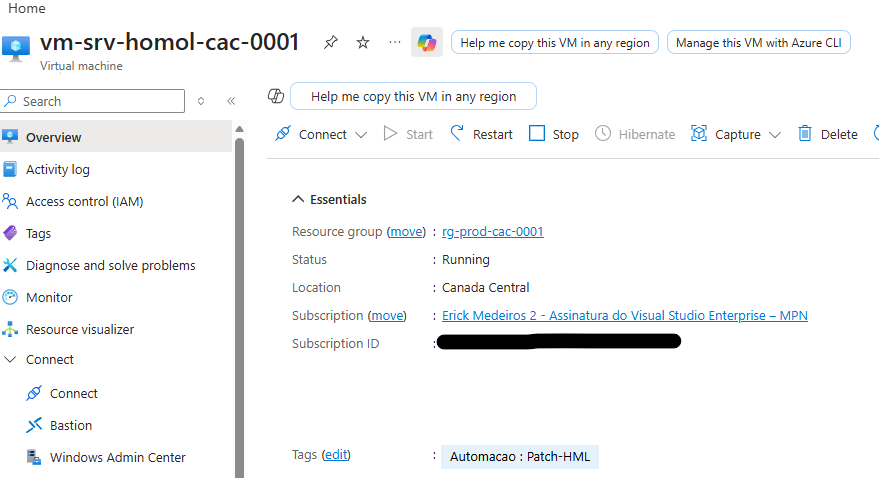Collapse the Essentials section
Image resolution: width=879 pixels, height=478 pixels.
click(298, 199)
